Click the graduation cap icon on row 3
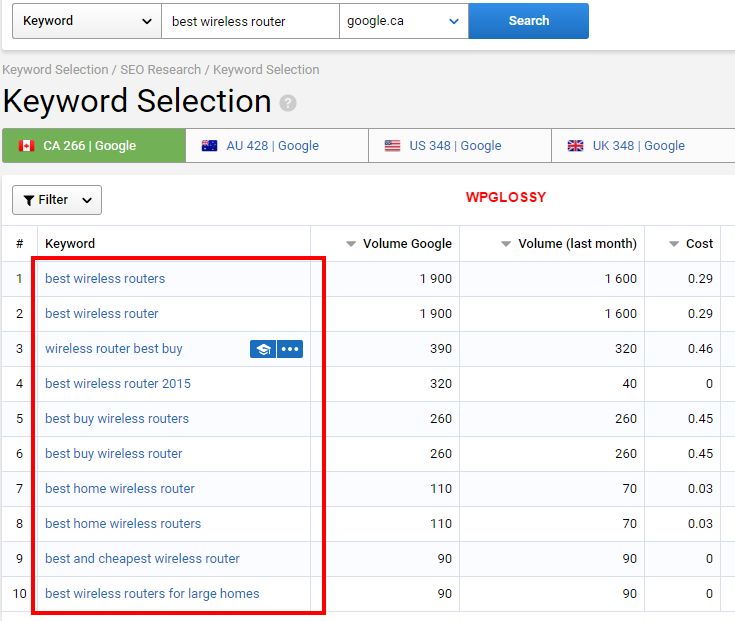The width and height of the screenshot is (735, 621). (263, 349)
